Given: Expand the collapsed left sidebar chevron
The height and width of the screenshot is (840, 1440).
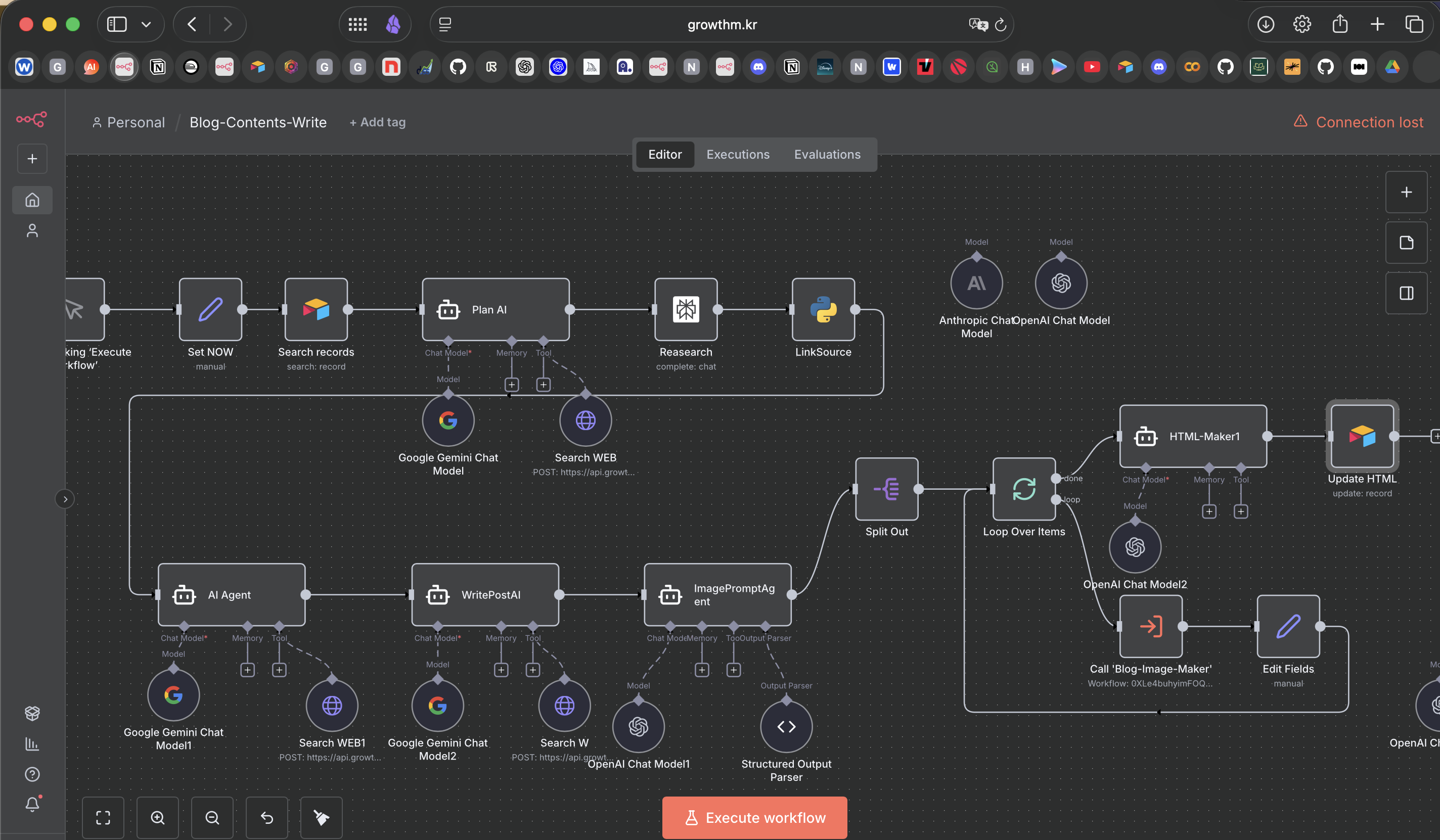Looking at the screenshot, I should pos(65,499).
